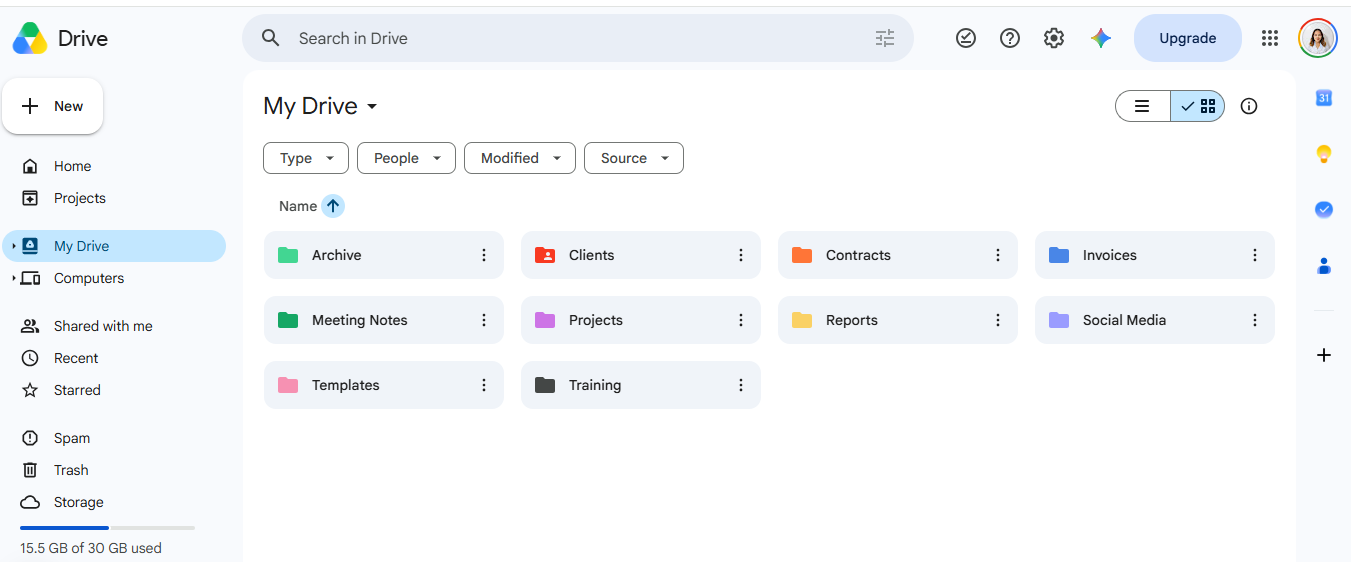Click the 15.5 GB of 30 GB used text
This screenshot has width=1351, height=562.
[x=91, y=548]
